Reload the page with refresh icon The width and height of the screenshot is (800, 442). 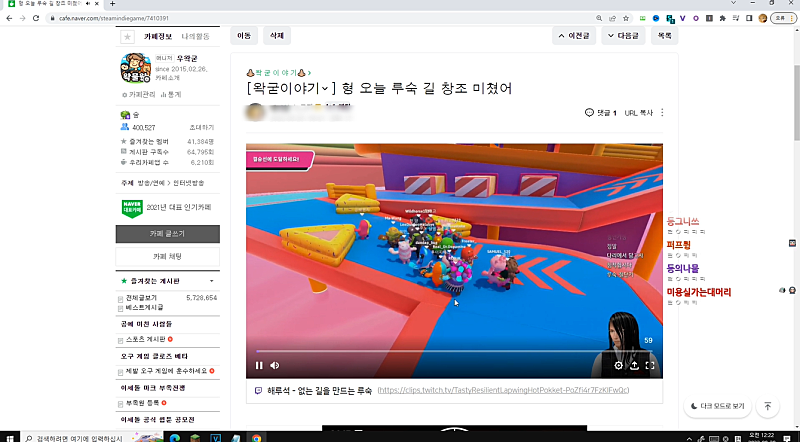(x=36, y=18)
